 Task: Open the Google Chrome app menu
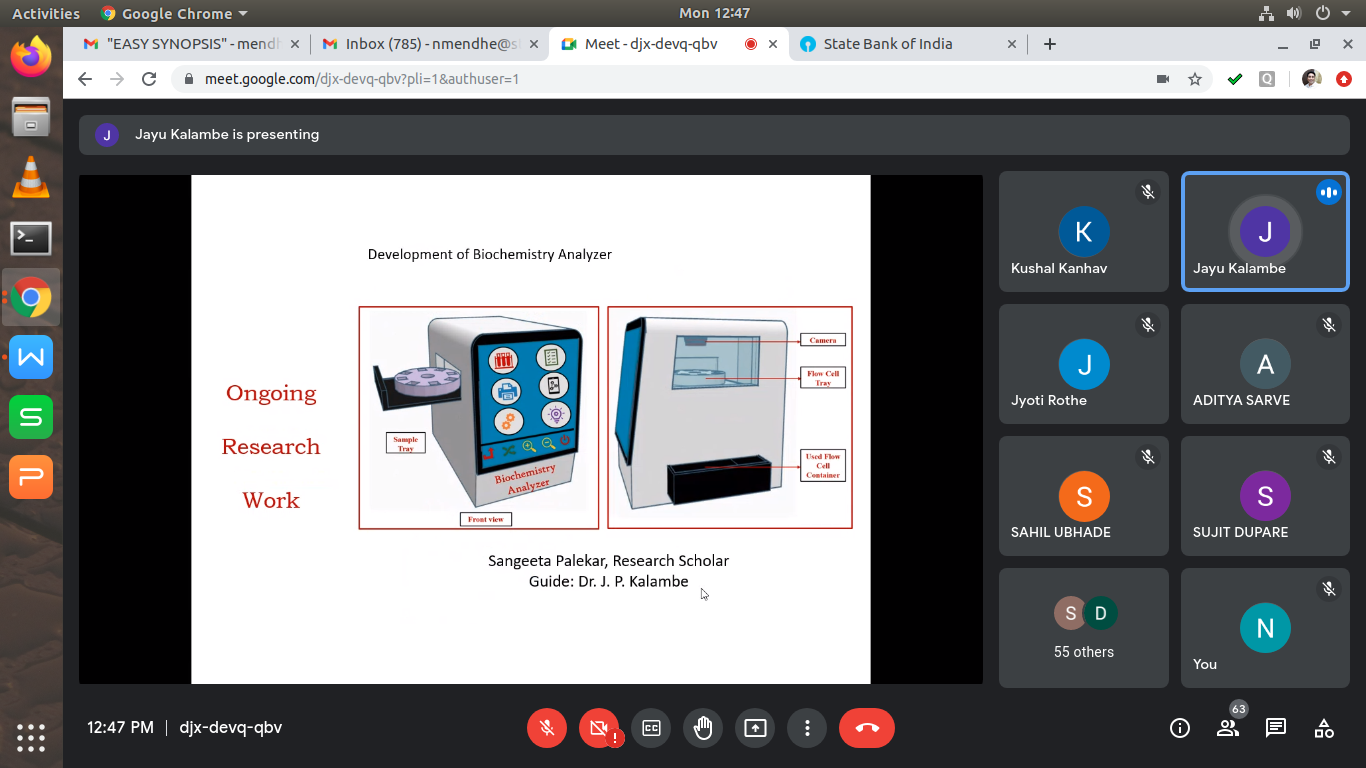(174, 13)
